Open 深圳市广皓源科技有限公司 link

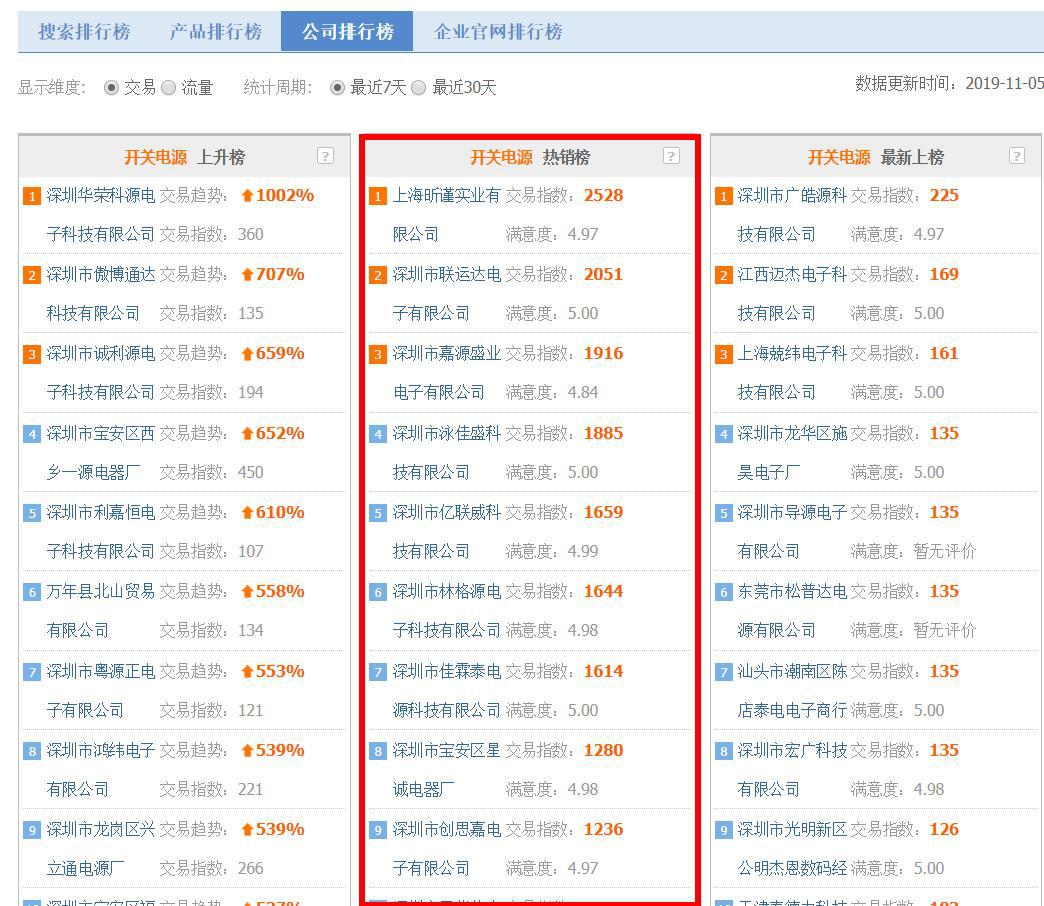[x=792, y=214]
